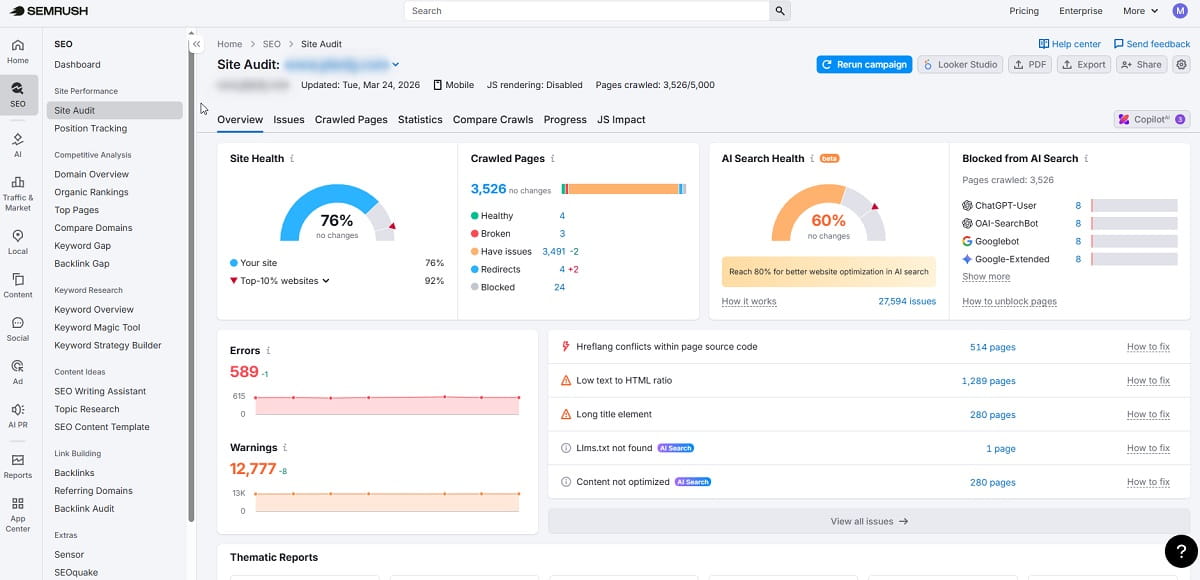Open Traffic & Market sidebar icon
Image resolution: width=1200 pixels, height=580 pixels.
point(18,192)
